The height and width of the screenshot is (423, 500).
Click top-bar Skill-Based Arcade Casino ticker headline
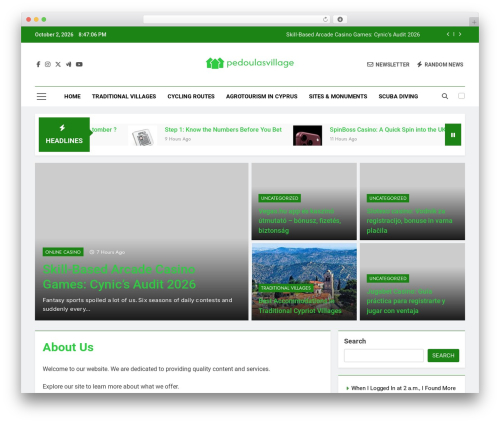click(x=353, y=34)
